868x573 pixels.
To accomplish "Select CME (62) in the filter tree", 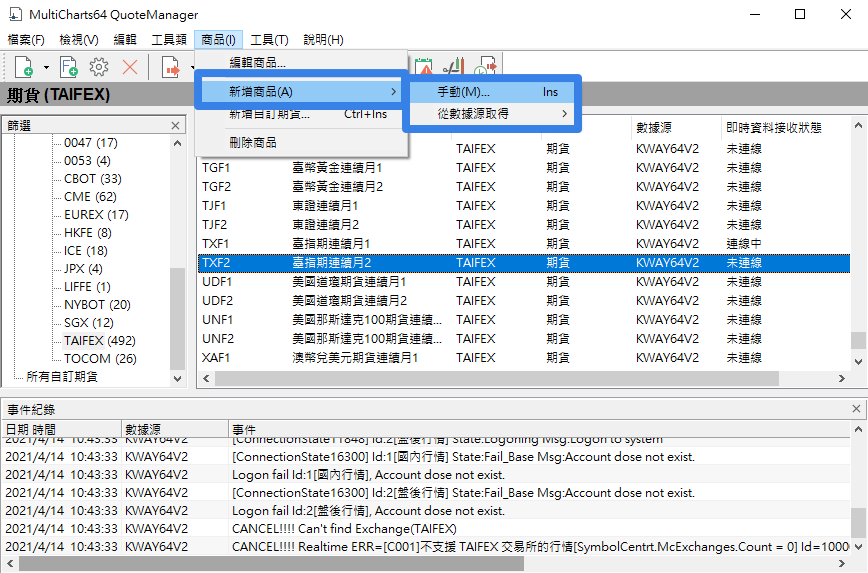I will (90, 197).
